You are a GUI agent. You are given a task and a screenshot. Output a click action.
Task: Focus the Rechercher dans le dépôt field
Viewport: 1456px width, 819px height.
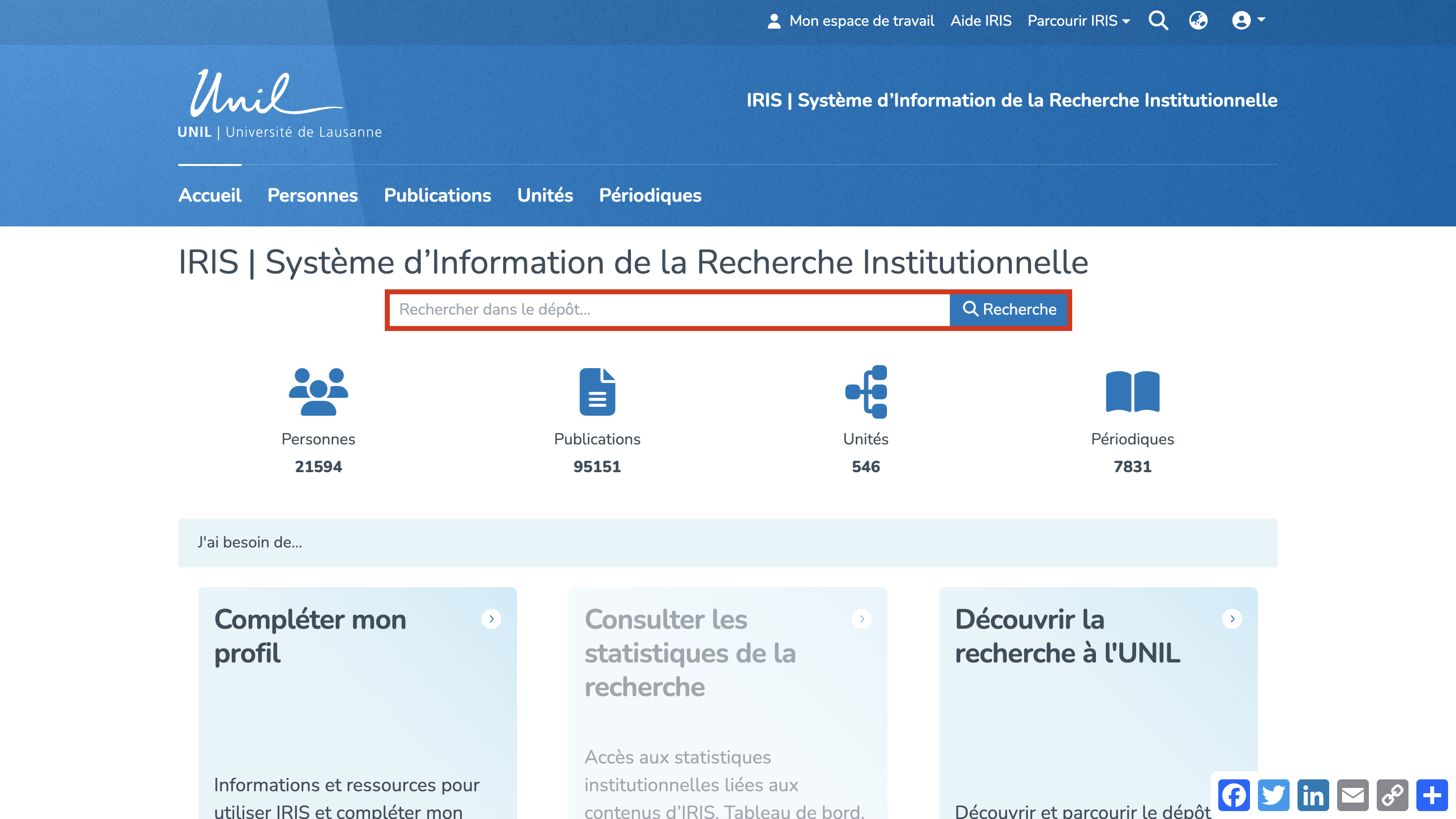[670, 309]
